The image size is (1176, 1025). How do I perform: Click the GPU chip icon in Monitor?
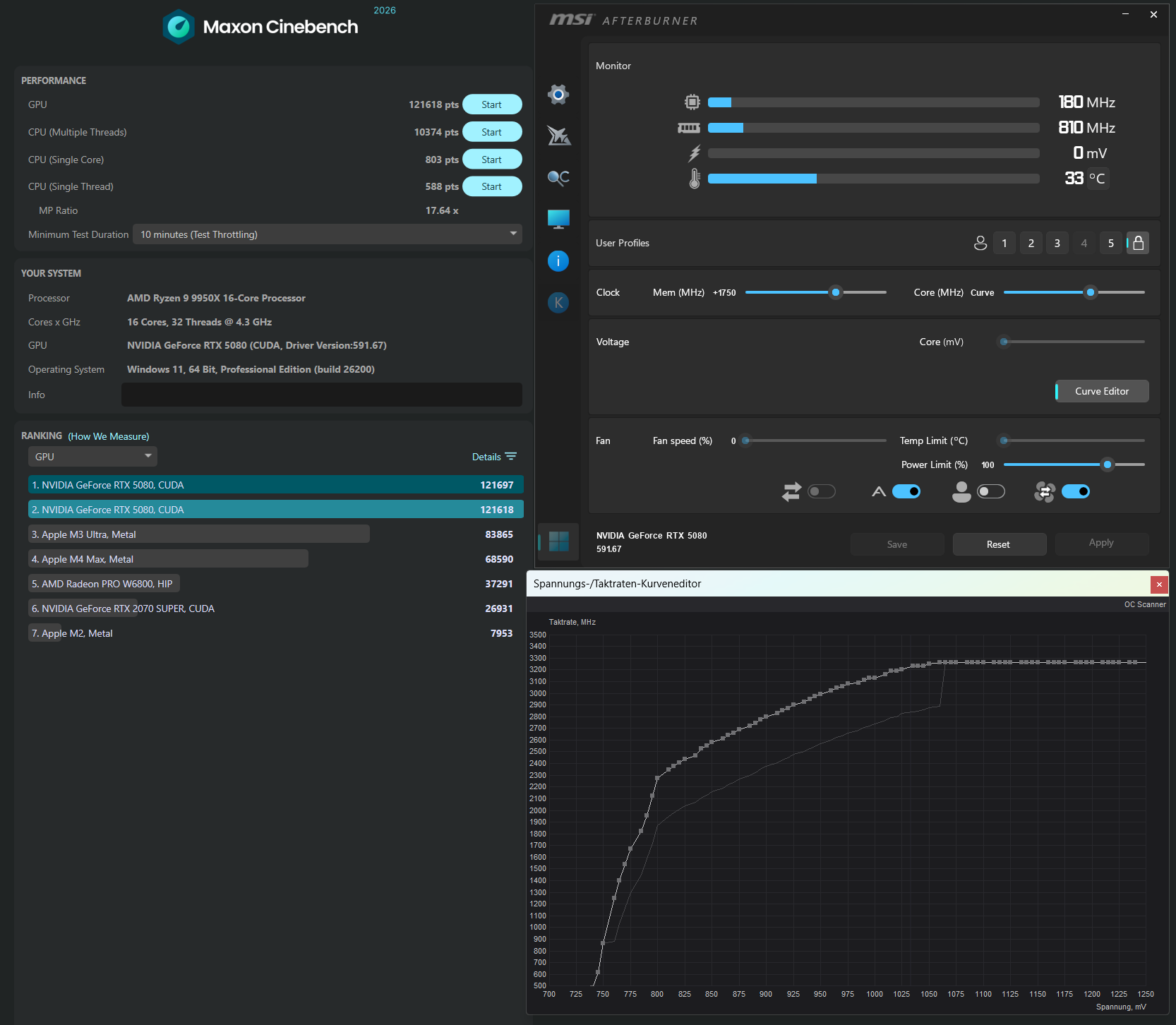[692, 102]
